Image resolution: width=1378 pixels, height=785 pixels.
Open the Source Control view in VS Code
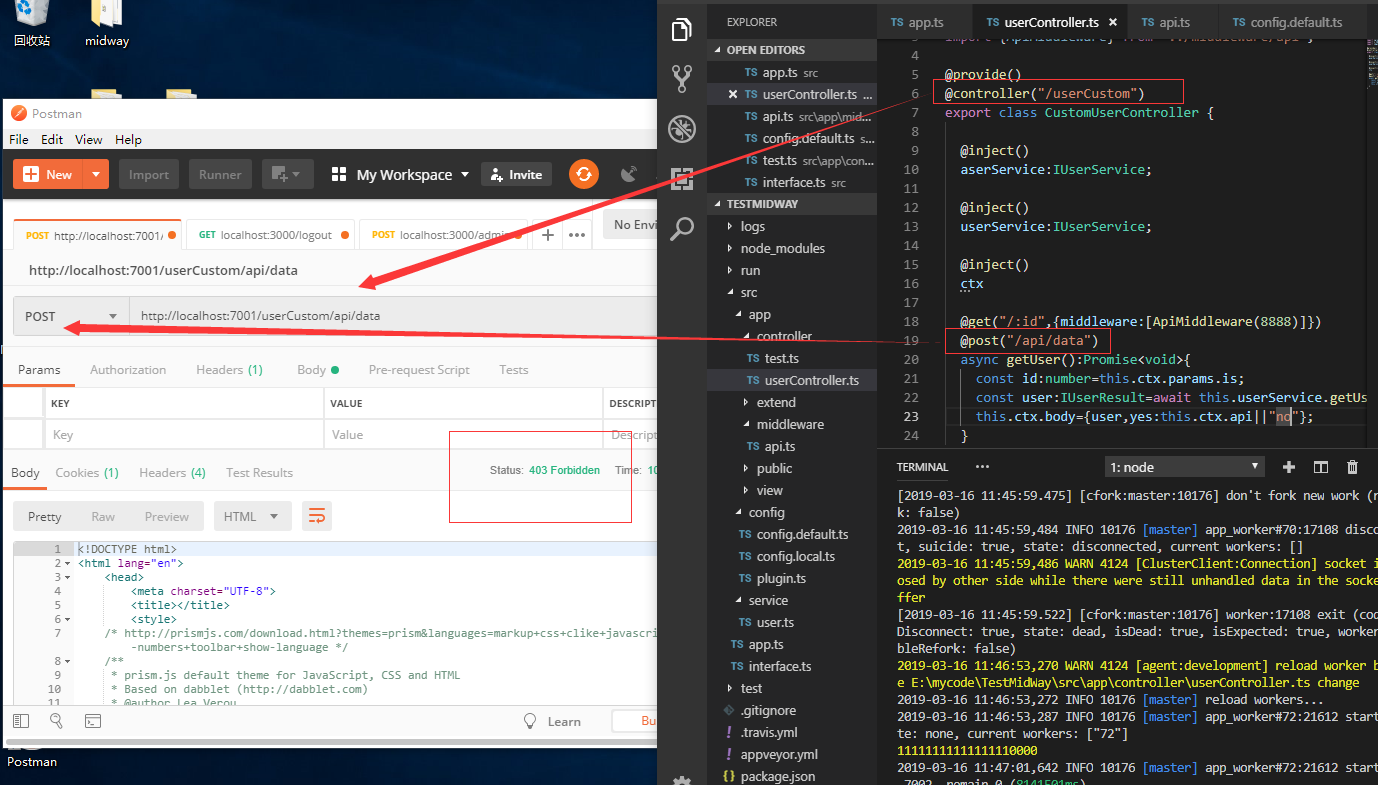[x=682, y=78]
